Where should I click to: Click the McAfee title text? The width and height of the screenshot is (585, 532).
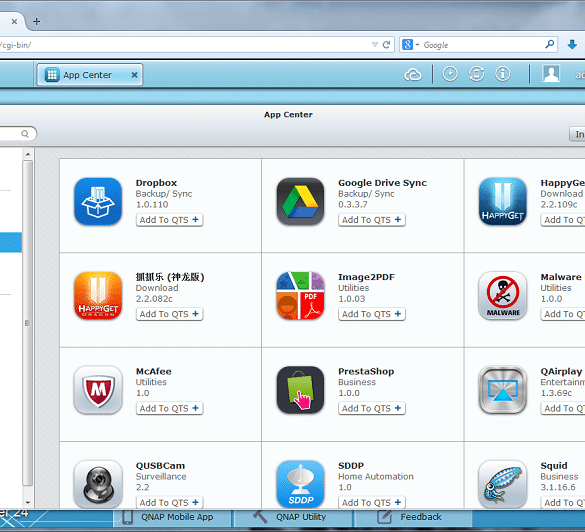(x=154, y=371)
